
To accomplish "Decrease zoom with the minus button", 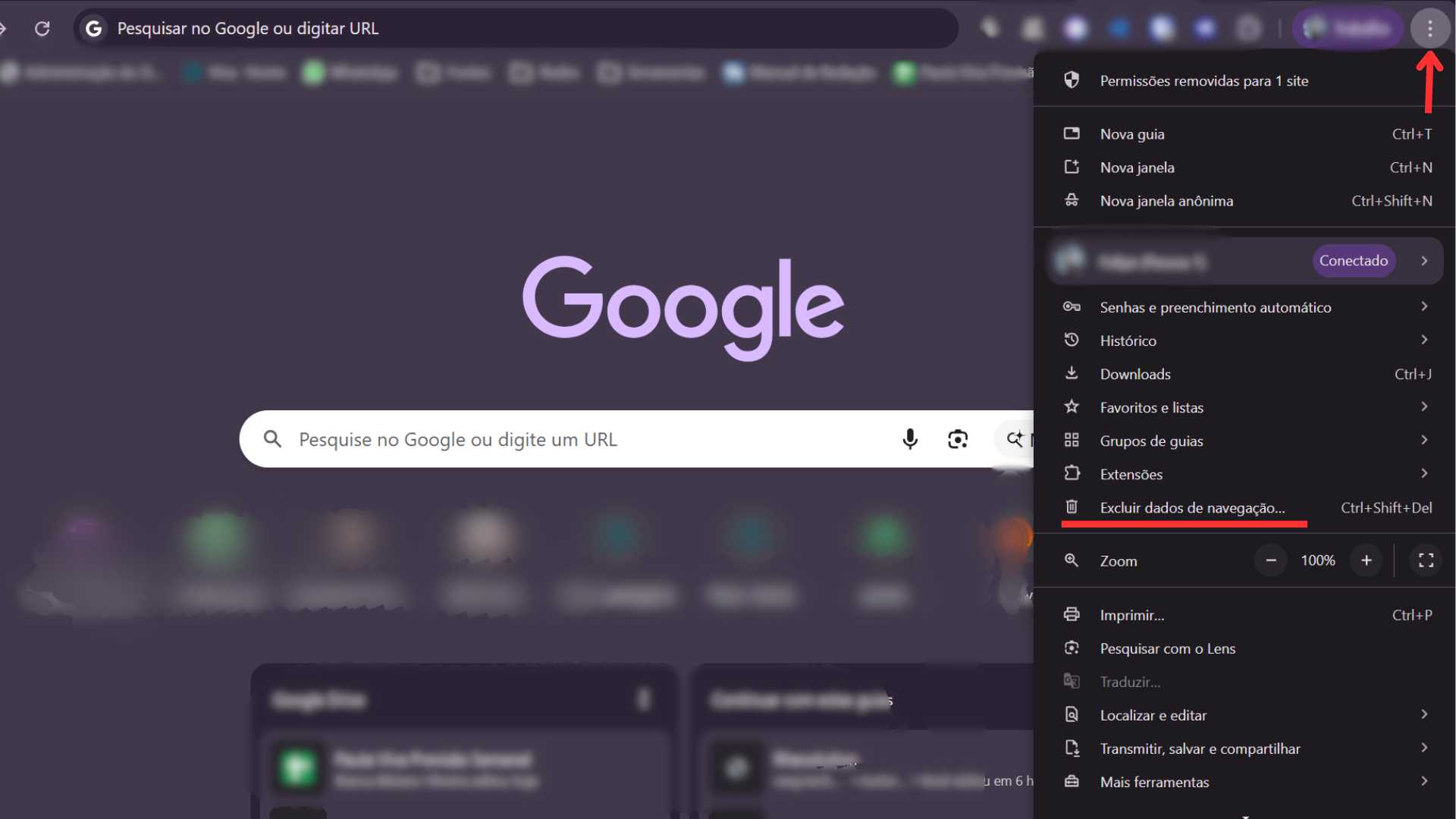I will [1271, 560].
